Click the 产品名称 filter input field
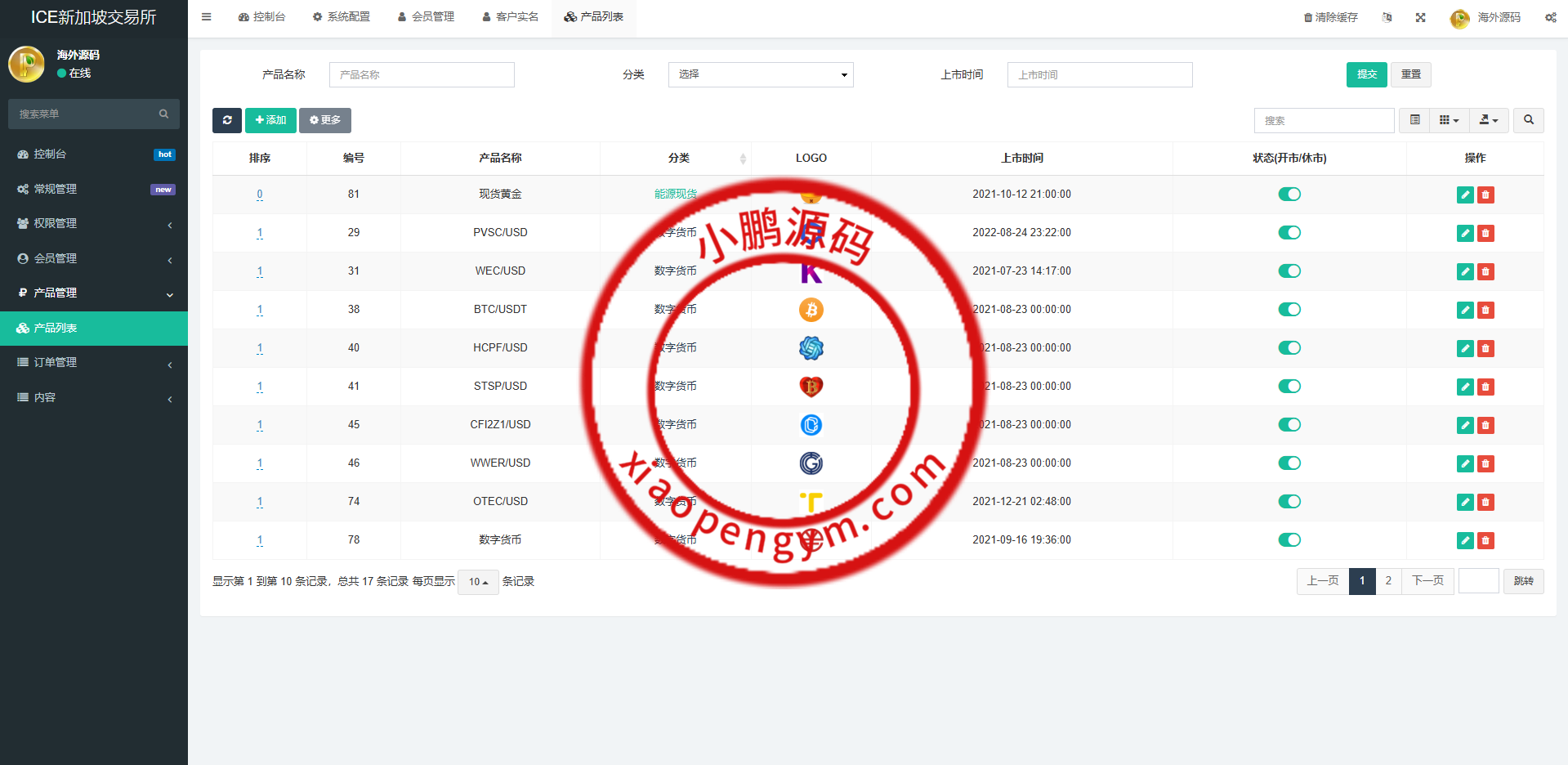This screenshot has width=1568, height=765. tap(422, 74)
